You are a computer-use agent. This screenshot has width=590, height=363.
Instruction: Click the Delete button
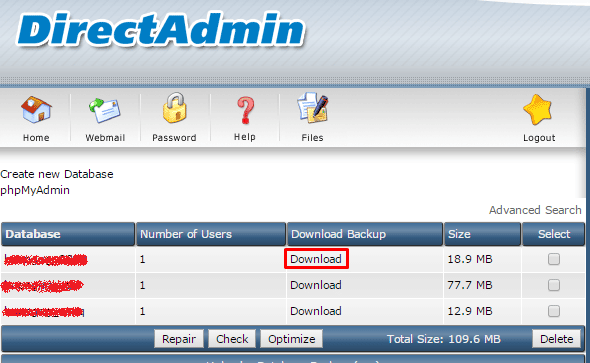557,339
